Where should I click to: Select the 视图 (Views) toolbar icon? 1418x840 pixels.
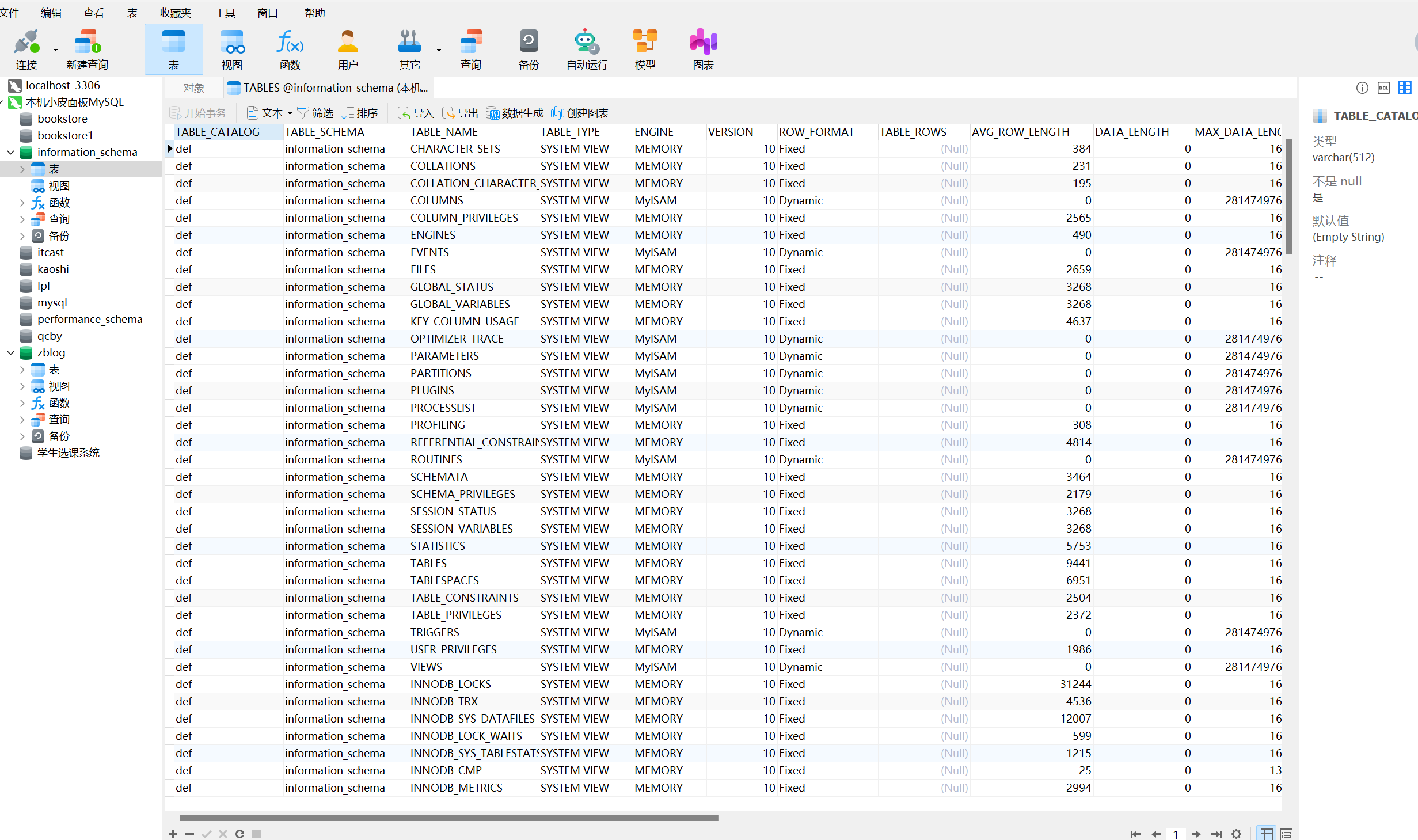coord(232,49)
